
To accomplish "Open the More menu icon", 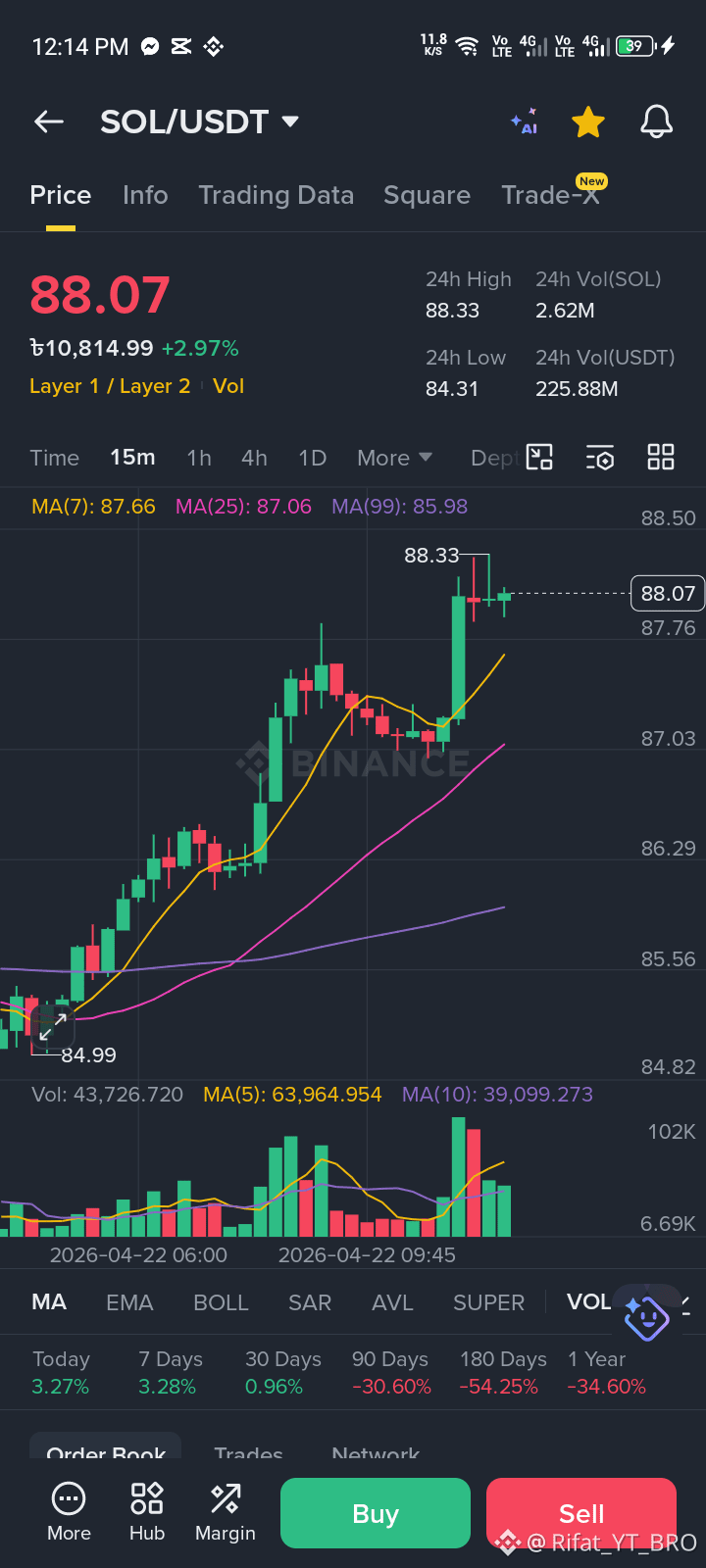I will tap(69, 1513).
